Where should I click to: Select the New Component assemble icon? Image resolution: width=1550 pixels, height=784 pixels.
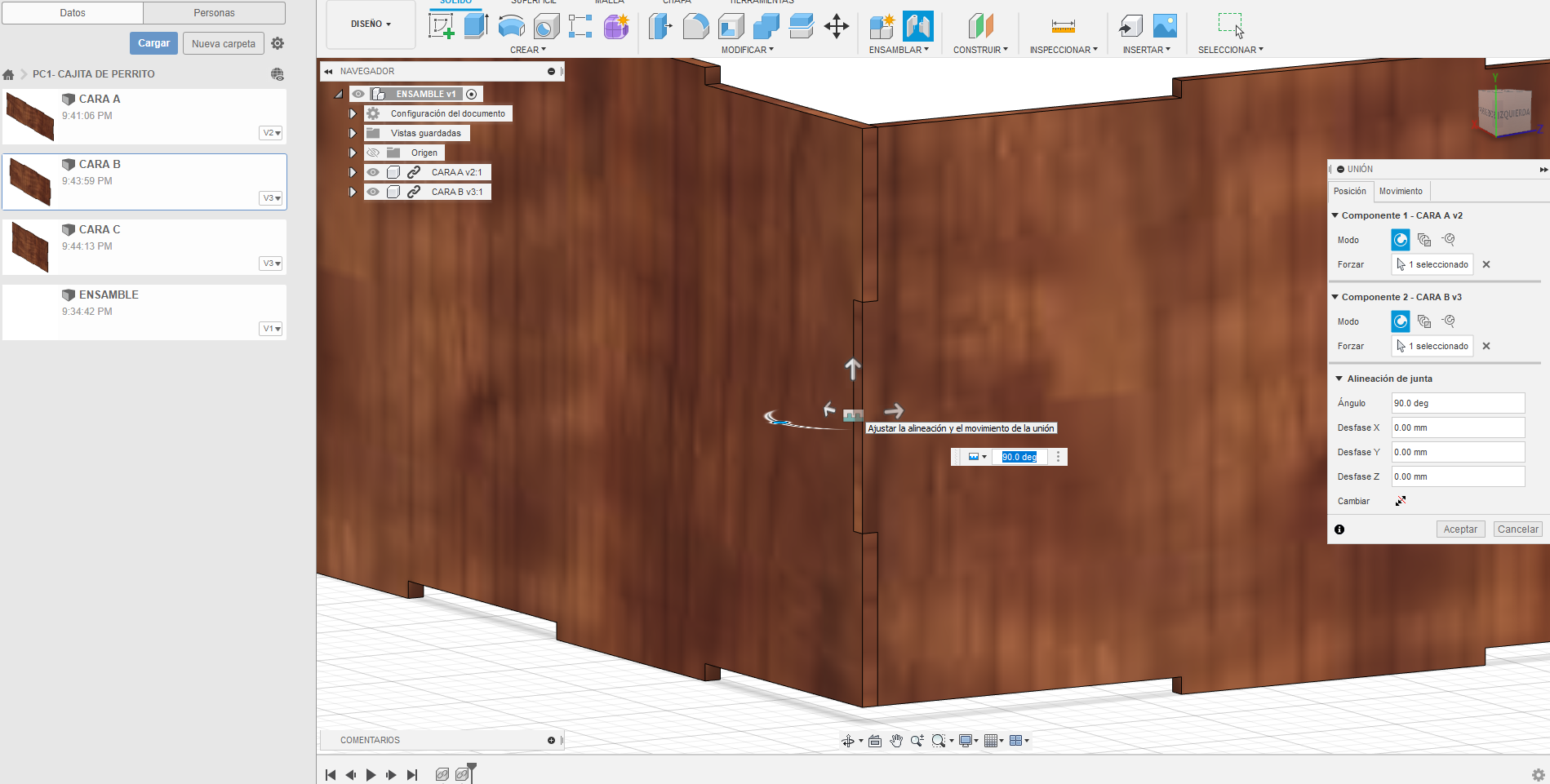pos(882,26)
